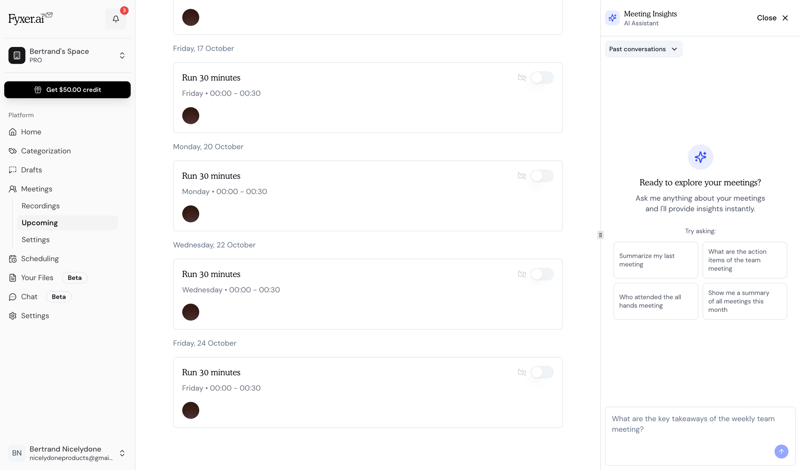Screen dimensions: 800x470
Task: Open the notifications bell
Action: pyautogui.click(x=116, y=19)
